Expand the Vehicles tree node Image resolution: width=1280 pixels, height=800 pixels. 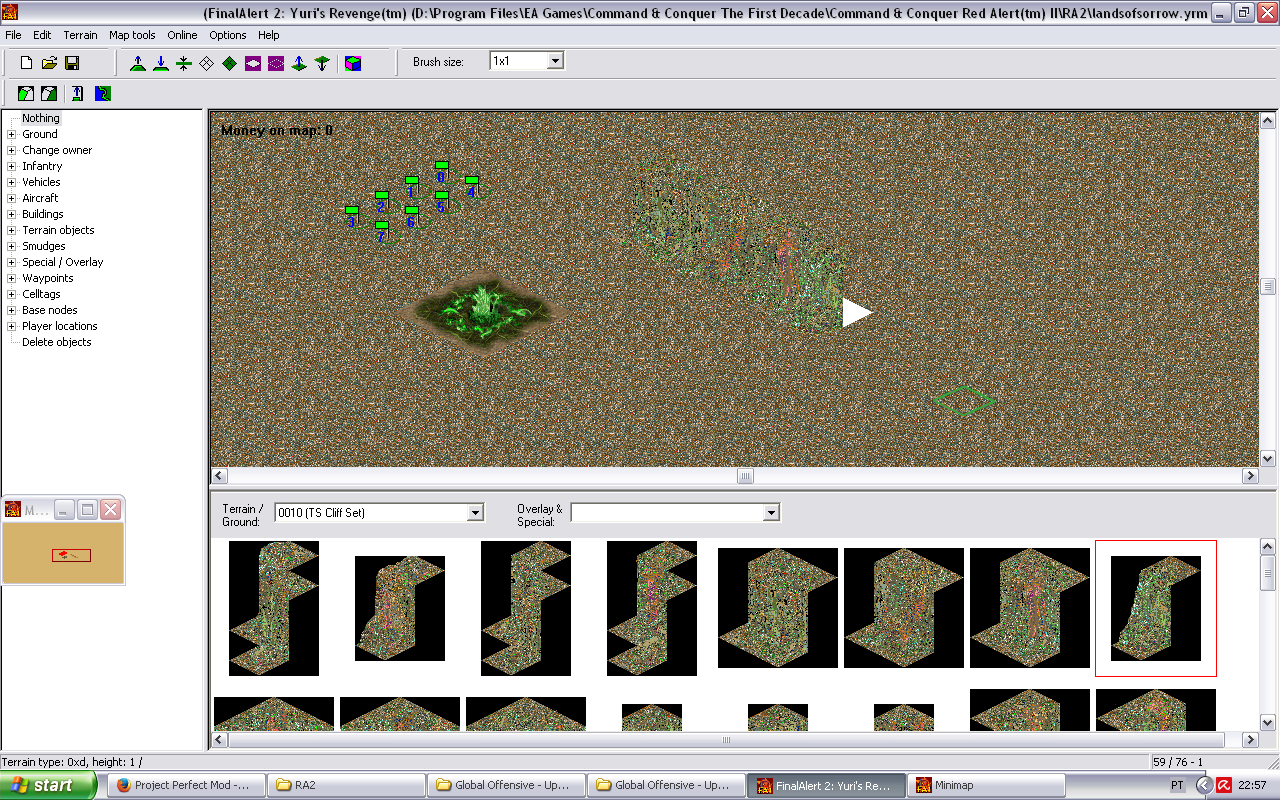click(x=12, y=182)
